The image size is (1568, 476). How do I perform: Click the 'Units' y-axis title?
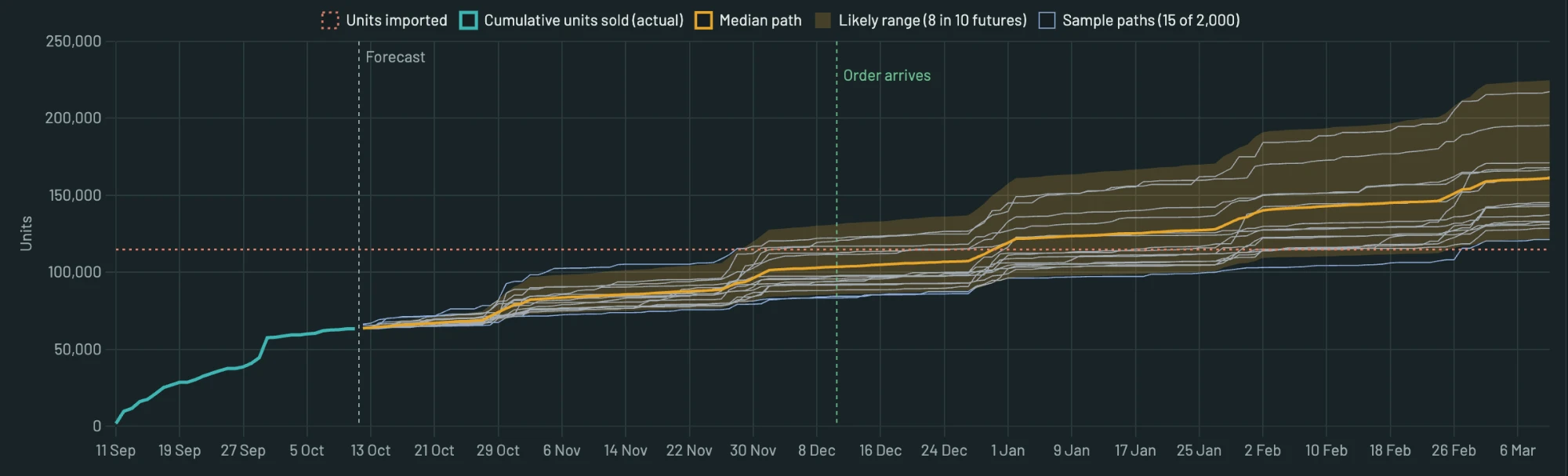(x=26, y=234)
